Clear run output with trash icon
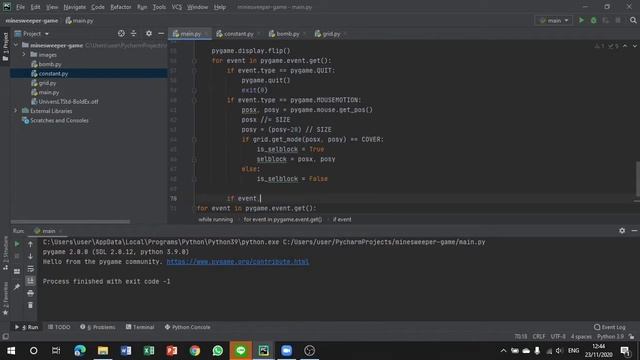 [30, 305]
